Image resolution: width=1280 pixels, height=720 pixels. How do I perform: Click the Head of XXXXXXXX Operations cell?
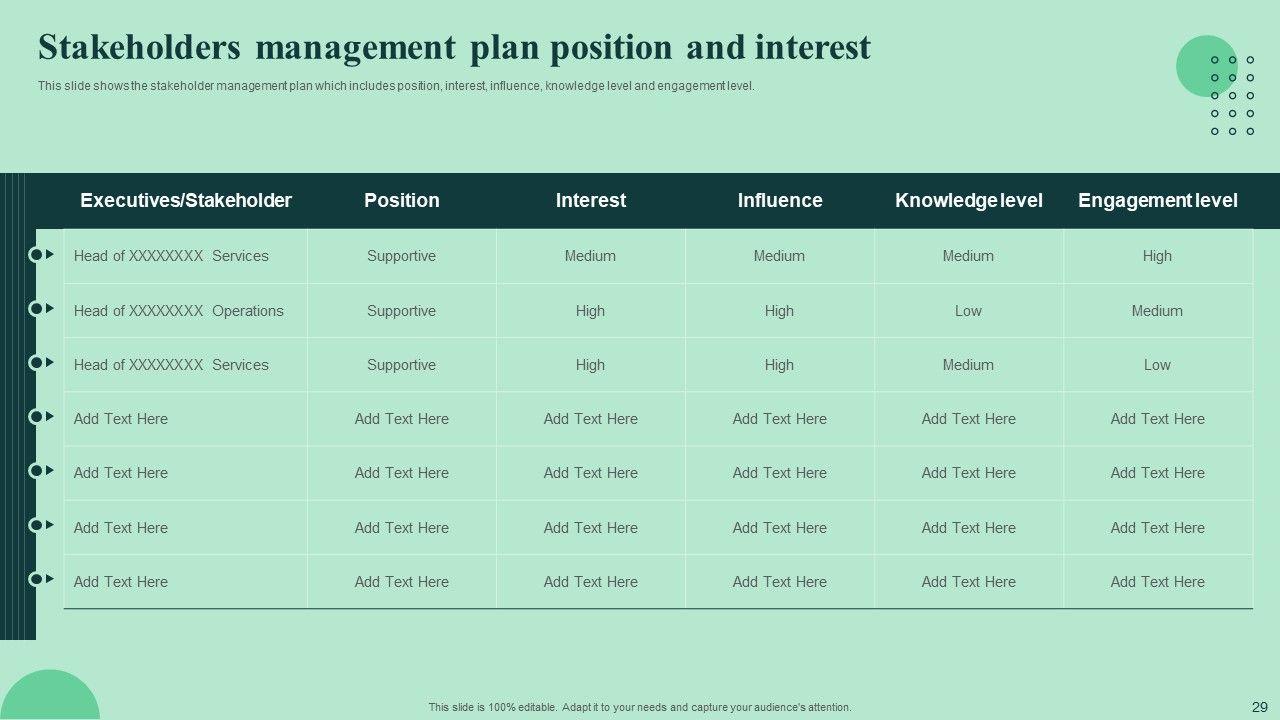179,311
